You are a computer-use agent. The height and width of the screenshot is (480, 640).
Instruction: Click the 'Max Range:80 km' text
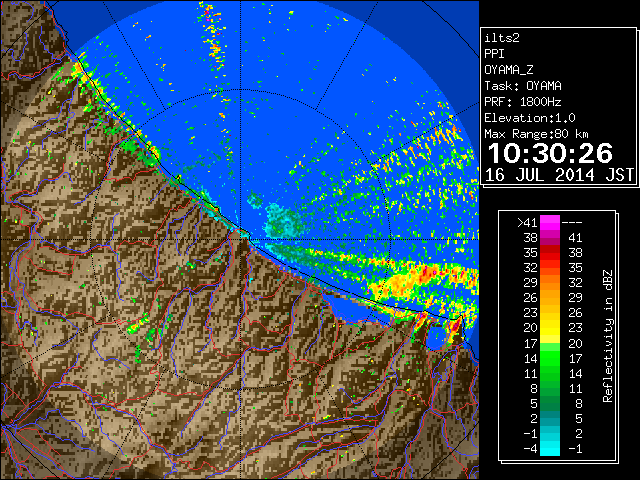click(537, 134)
